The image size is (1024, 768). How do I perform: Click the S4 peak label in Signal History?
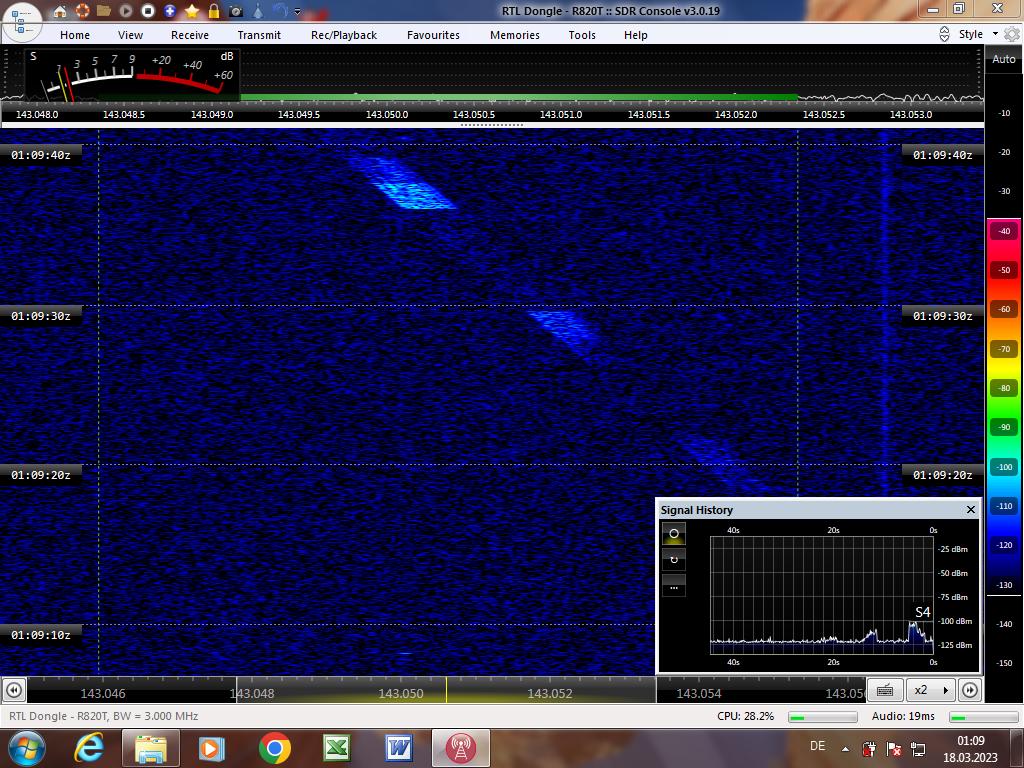[922, 612]
